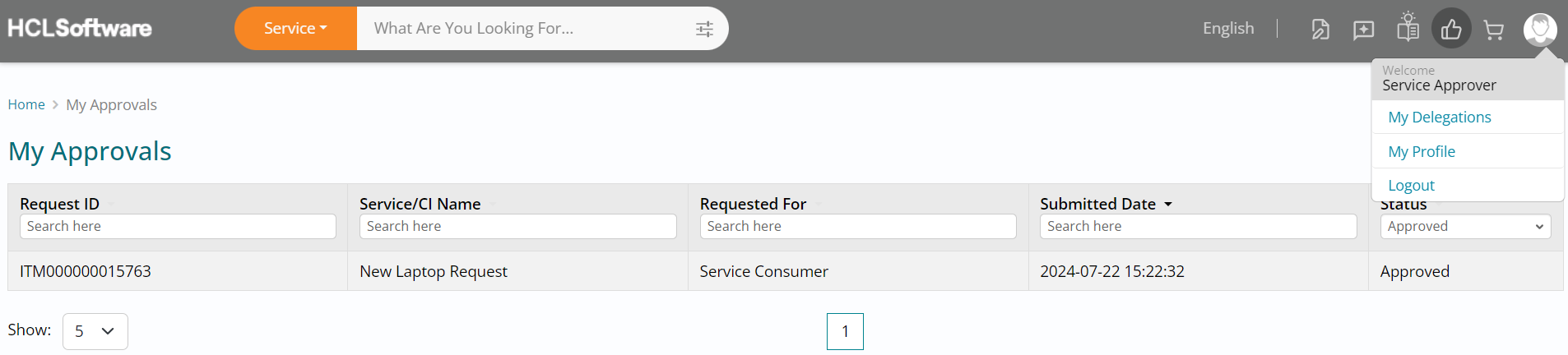Viewport: 1568px width, 355px height.
Task: Click the HCLSoftware logo
Action: coord(80,28)
